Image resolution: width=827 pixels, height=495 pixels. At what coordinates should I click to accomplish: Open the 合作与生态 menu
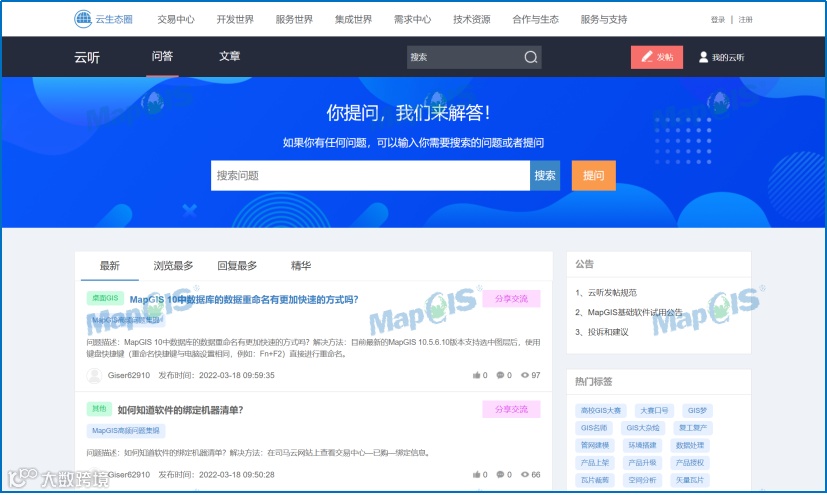point(535,20)
